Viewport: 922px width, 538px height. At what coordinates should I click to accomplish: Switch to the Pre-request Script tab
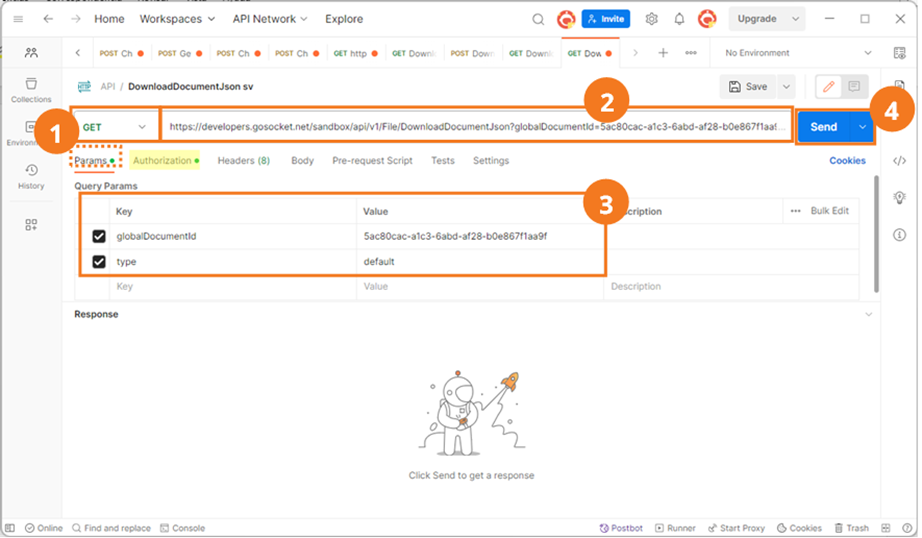click(x=372, y=161)
